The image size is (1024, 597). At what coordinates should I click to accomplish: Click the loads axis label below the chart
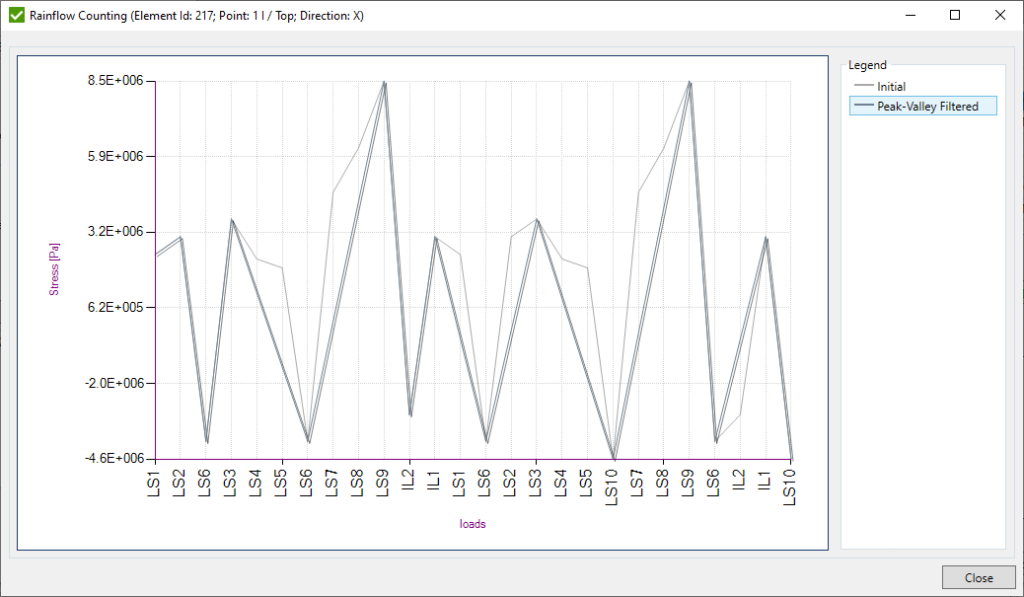474,523
